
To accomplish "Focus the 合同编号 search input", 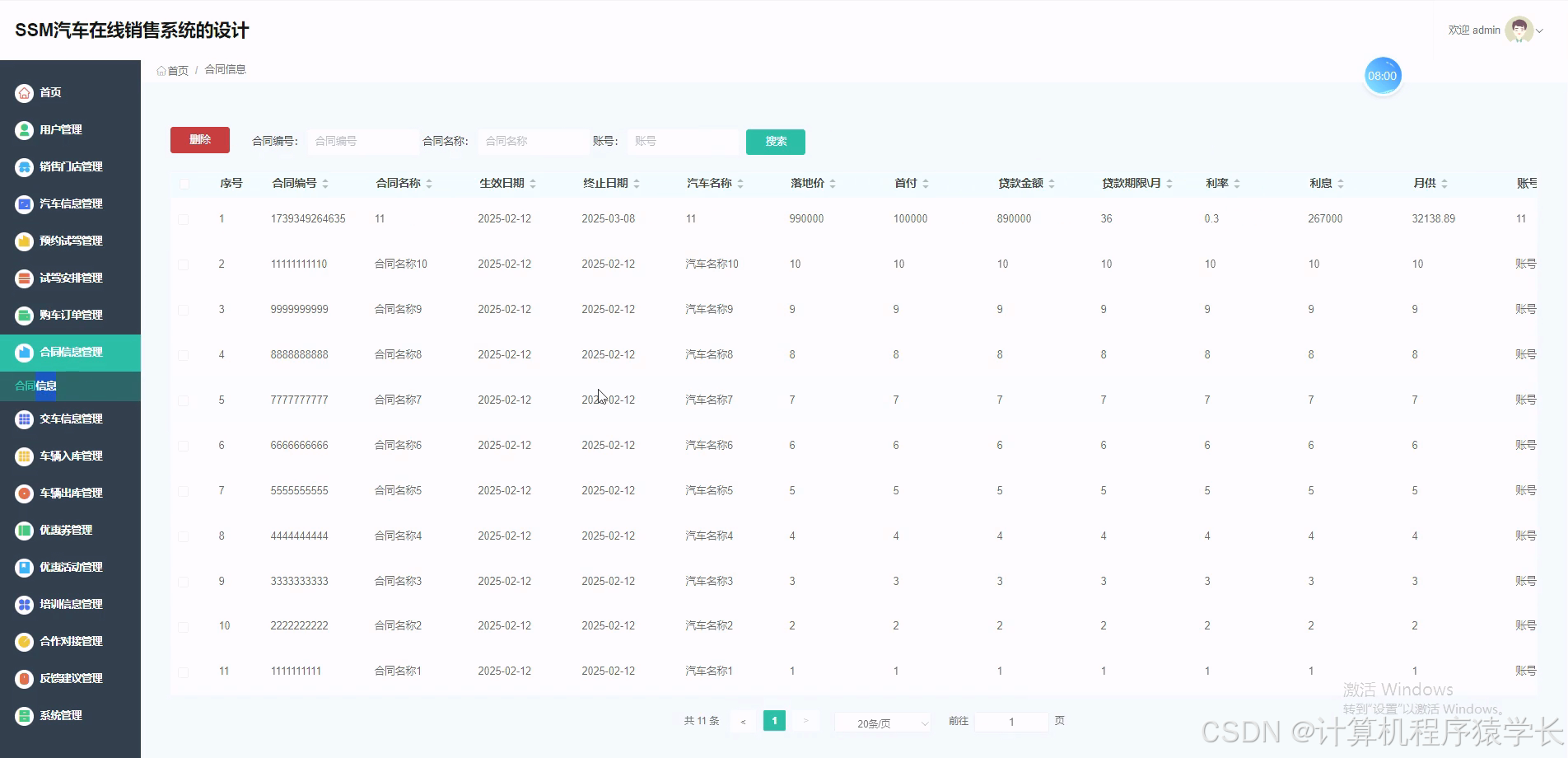I will click(x=363, y=142).
